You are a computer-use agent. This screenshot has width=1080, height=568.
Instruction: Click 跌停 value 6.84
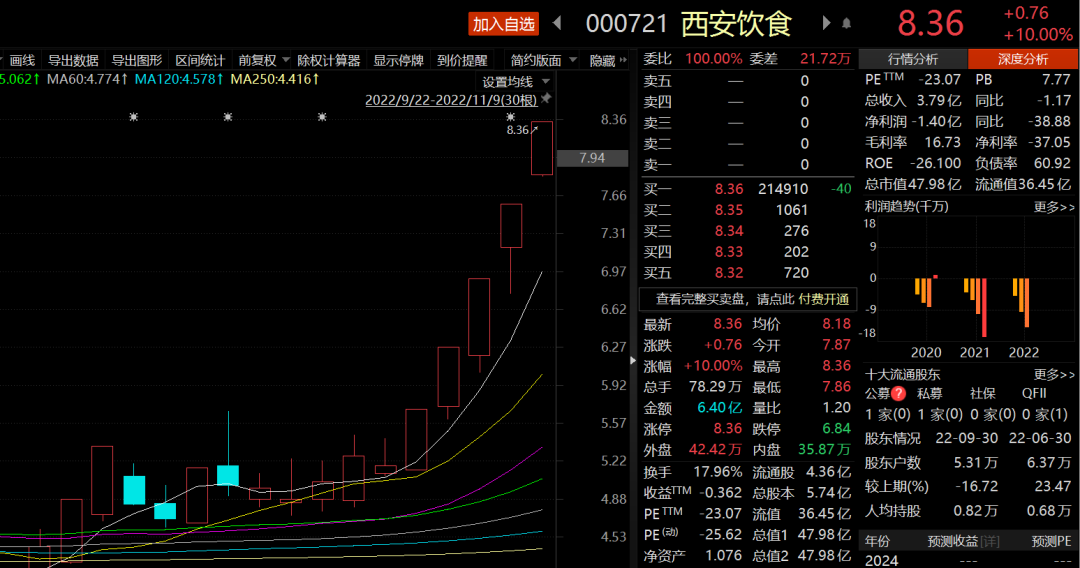tap(836, 429)
